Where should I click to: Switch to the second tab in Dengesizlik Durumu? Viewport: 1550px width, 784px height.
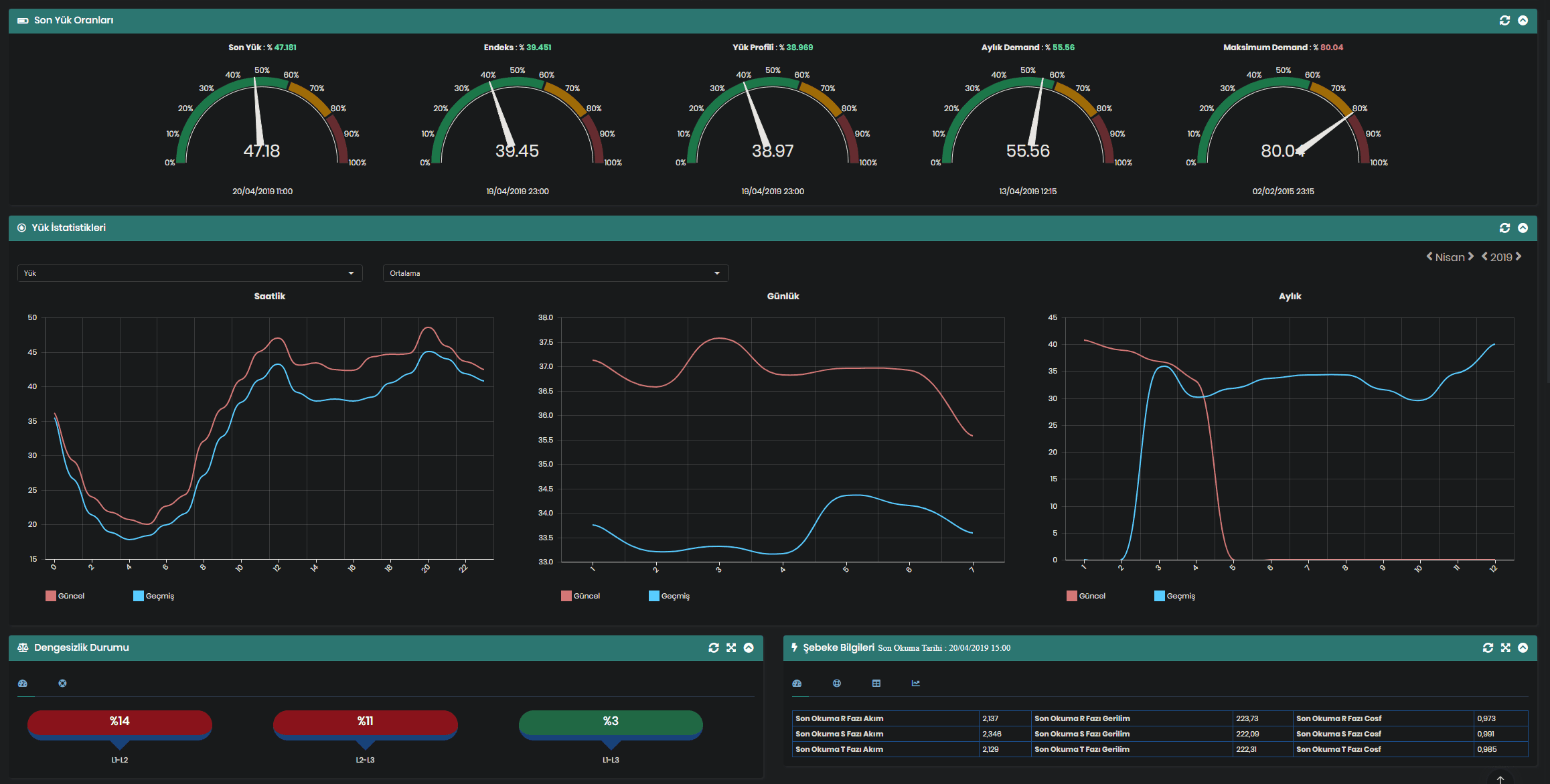pyautogui.click(x=62, y=684)
